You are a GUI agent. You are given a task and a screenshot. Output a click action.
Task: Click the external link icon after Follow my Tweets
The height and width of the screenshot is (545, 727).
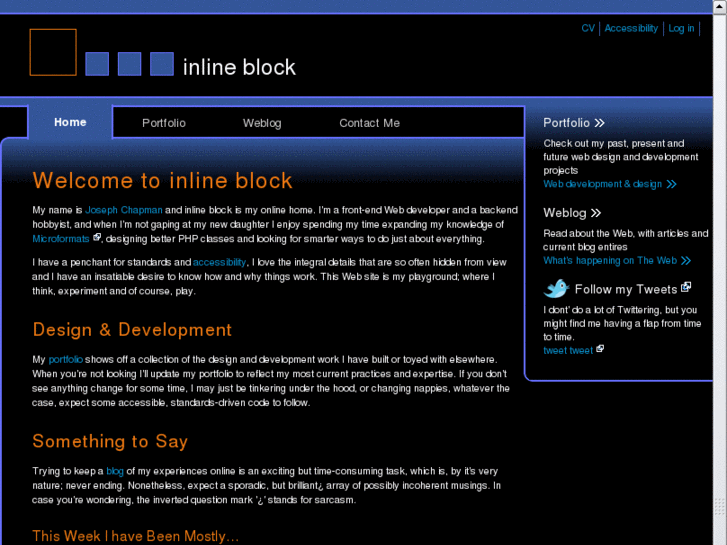(686, 287)
